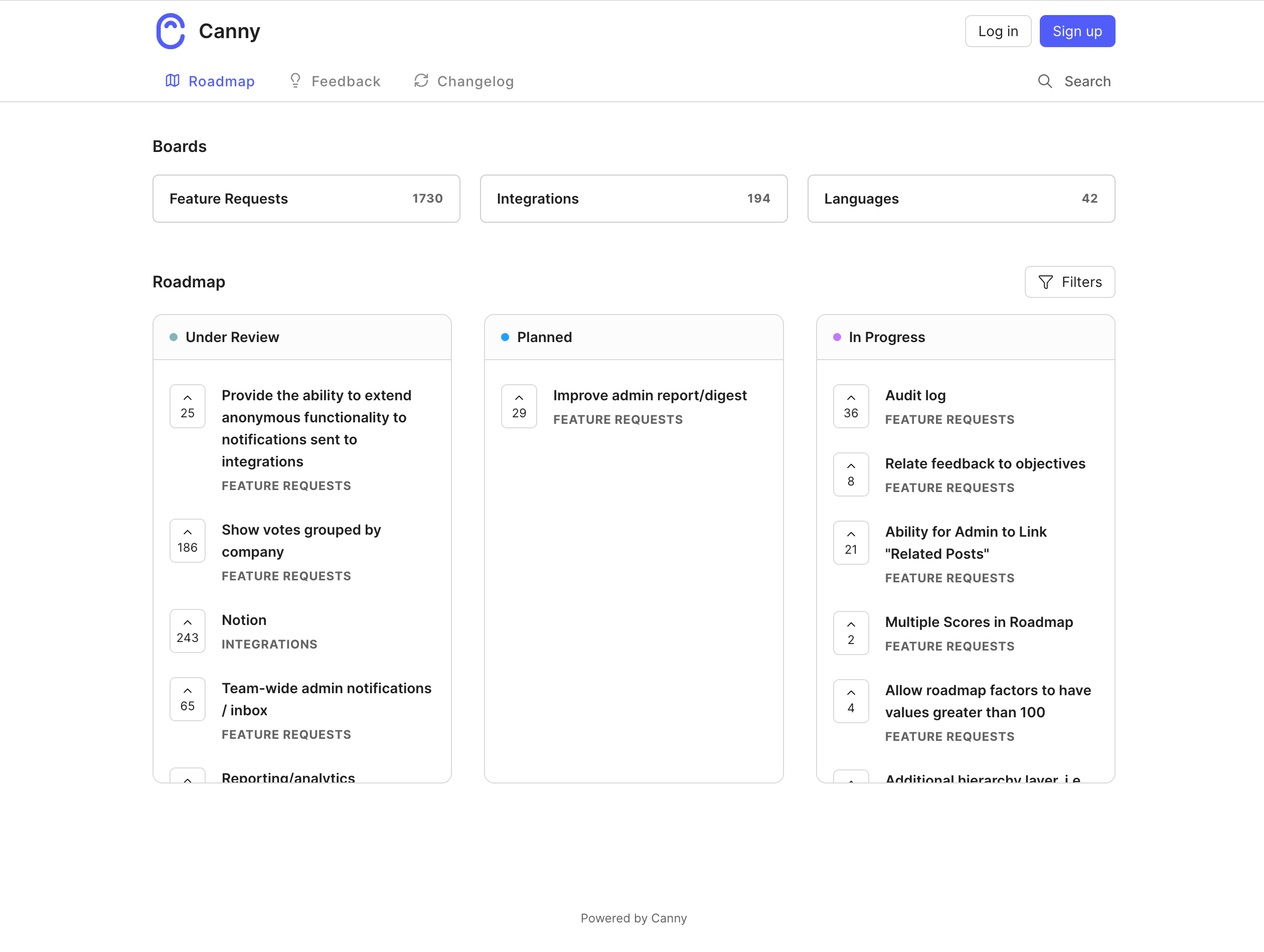Switch to the Feedback tab

tap(335, 81)
